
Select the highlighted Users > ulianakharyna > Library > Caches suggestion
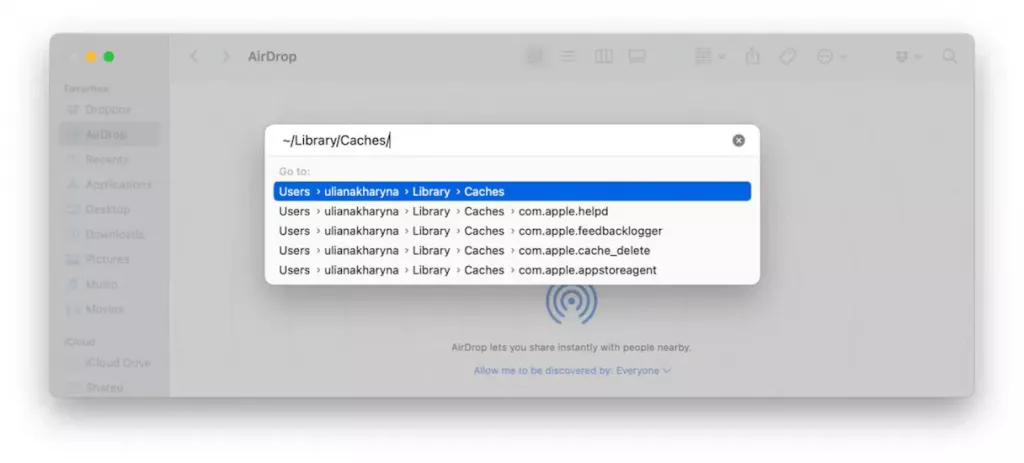(512, 191)
